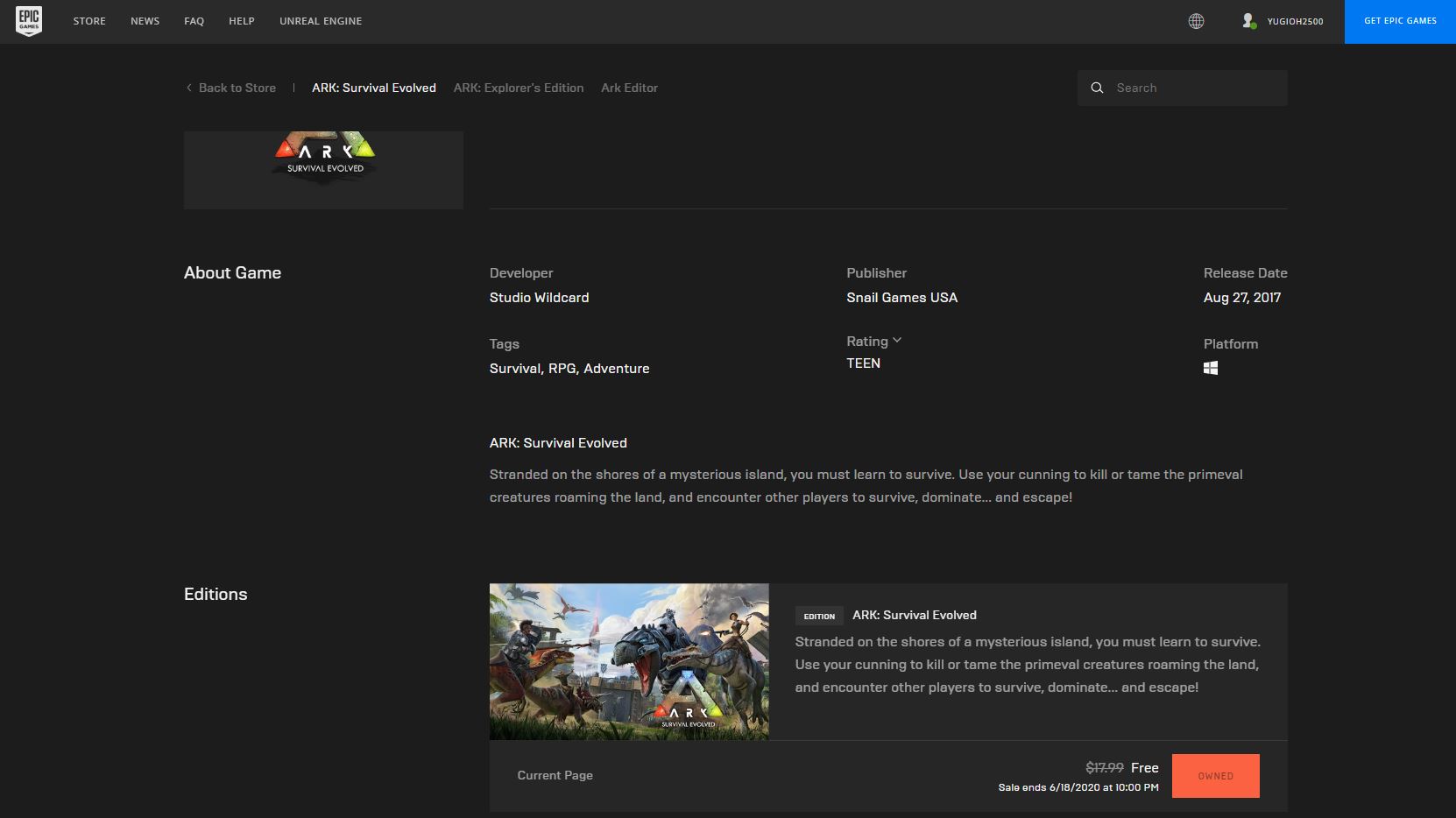
Task: Click the Studio Wildcard developer name
Action: pyautogui.click(x=539, y=297)
